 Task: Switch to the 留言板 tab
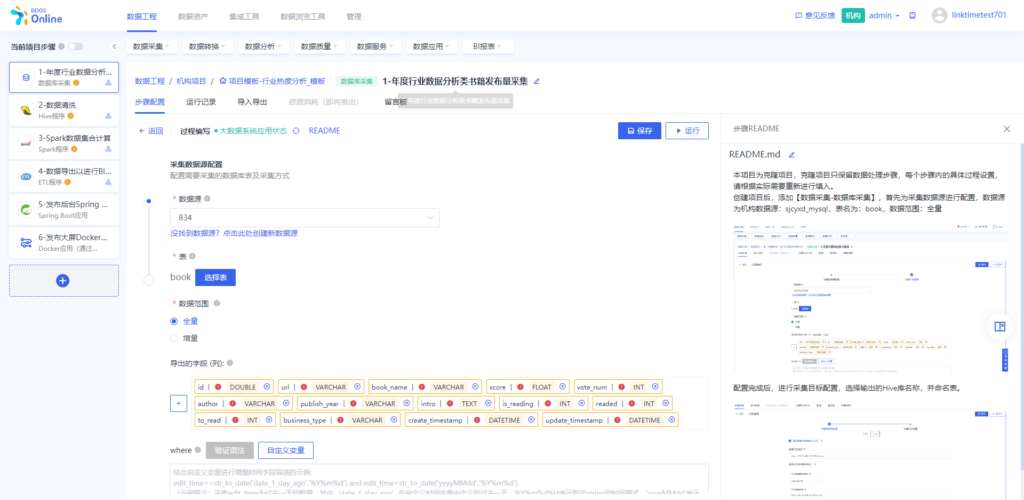click(396, 102)
